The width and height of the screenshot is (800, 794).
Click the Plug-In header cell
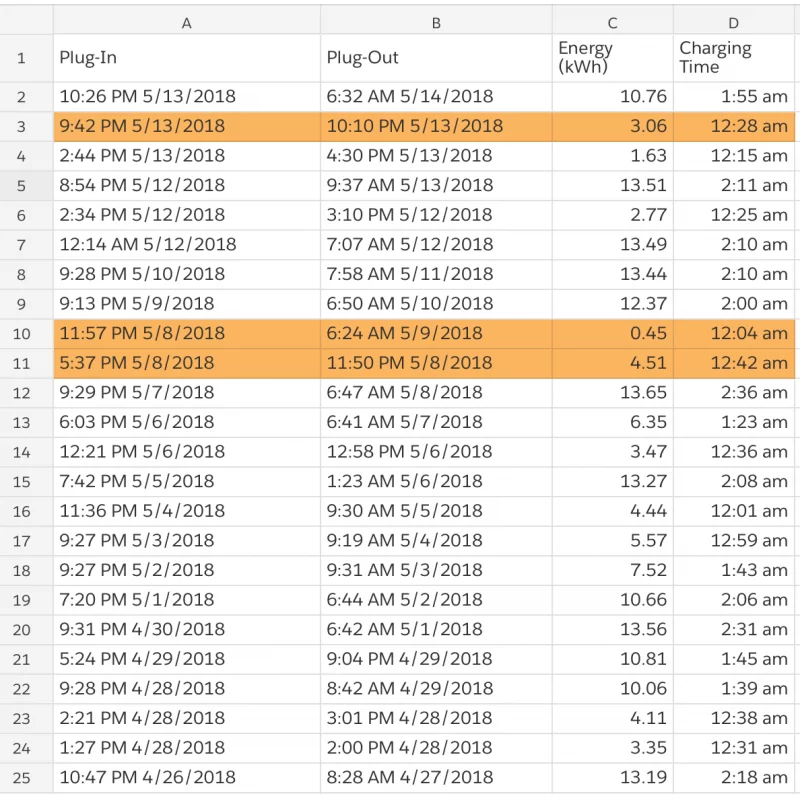click(186, 58)
